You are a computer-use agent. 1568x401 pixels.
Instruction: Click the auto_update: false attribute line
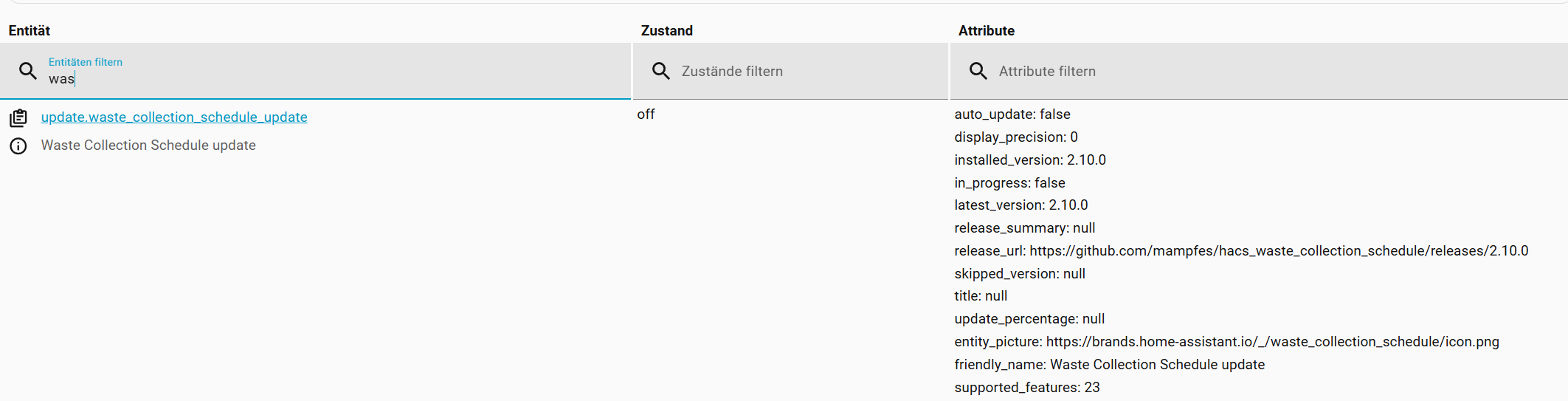coord(1012,114)
